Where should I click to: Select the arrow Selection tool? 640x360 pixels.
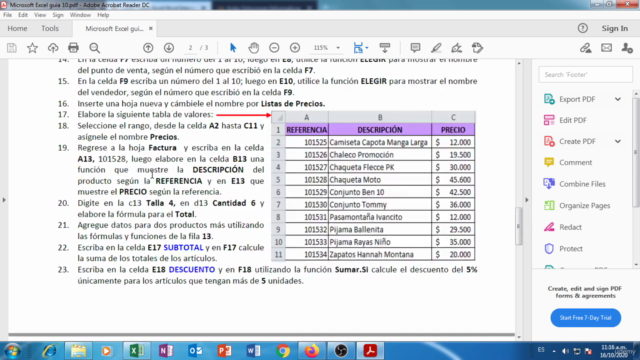click(x=233, y=48)
